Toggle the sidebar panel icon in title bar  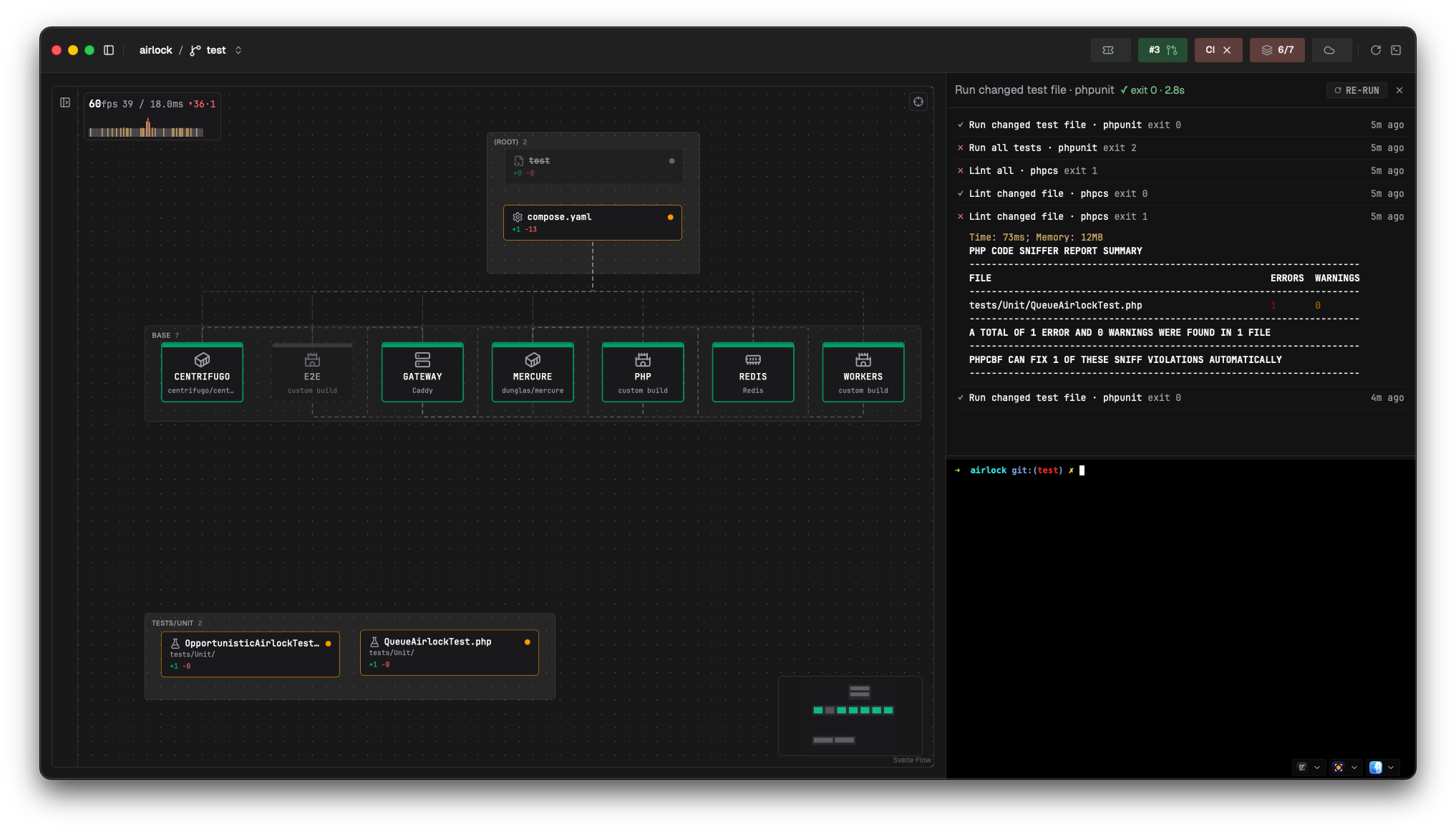pos(109,50)
